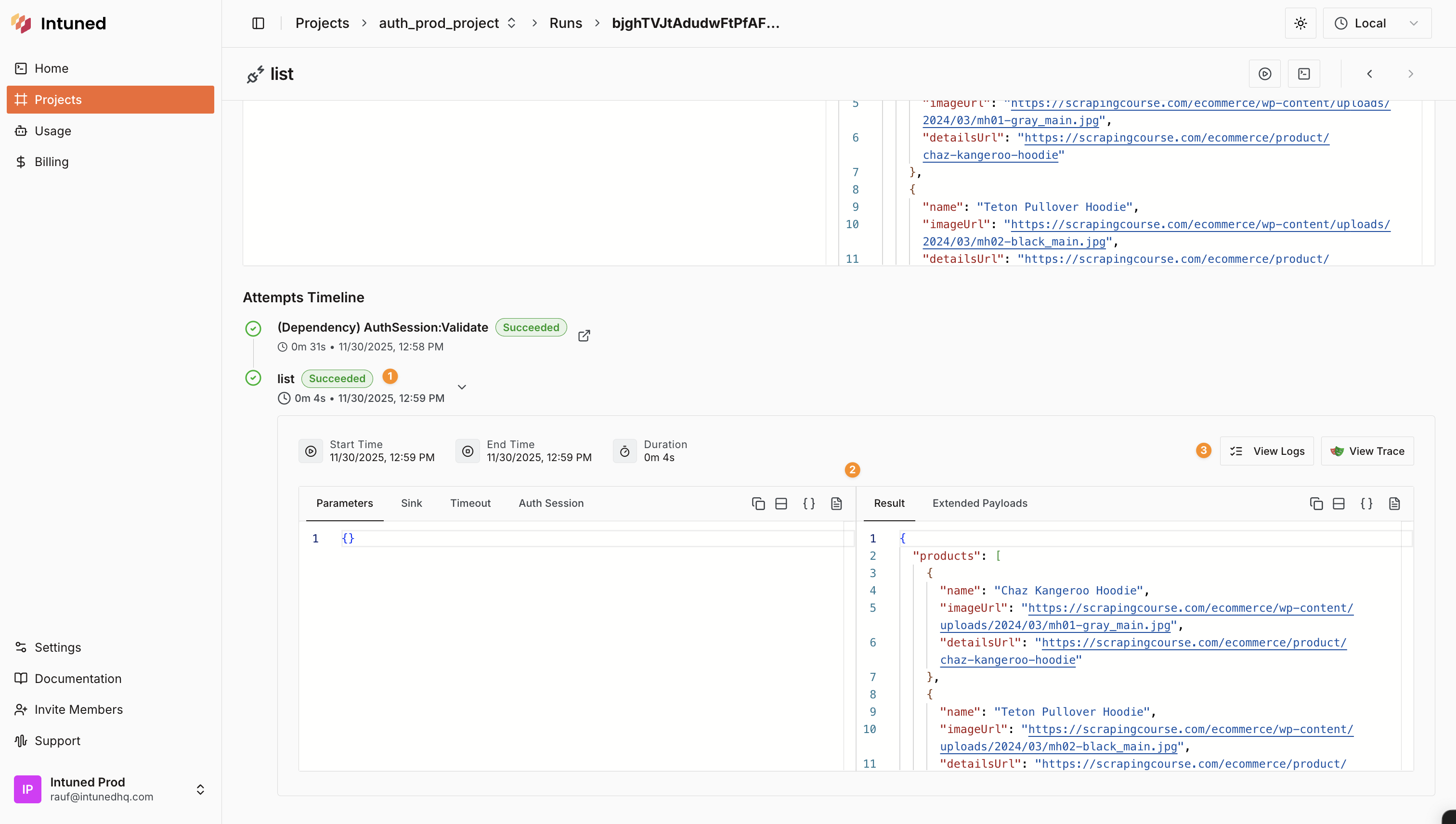This screenshot has width=1456, height=824.
Task: Open project switcher beside auth_prod_project
Action: pyautogui.click(x=512, y=23)
